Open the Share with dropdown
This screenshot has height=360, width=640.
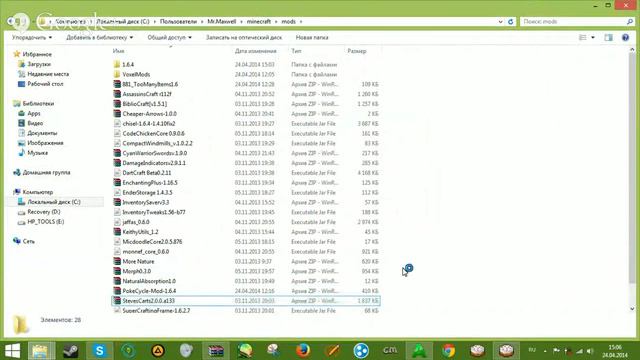pos(169,38)
